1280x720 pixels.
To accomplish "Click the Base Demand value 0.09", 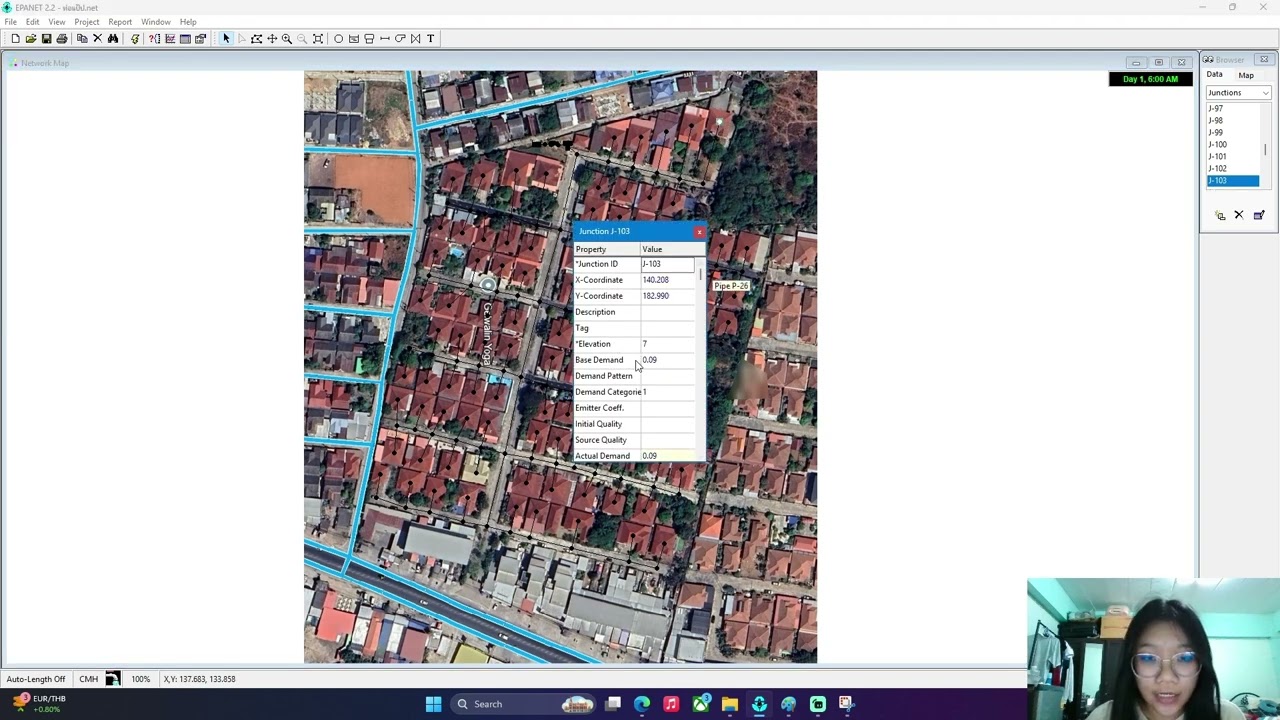I will pyautogui.click(x=667, y=360).
